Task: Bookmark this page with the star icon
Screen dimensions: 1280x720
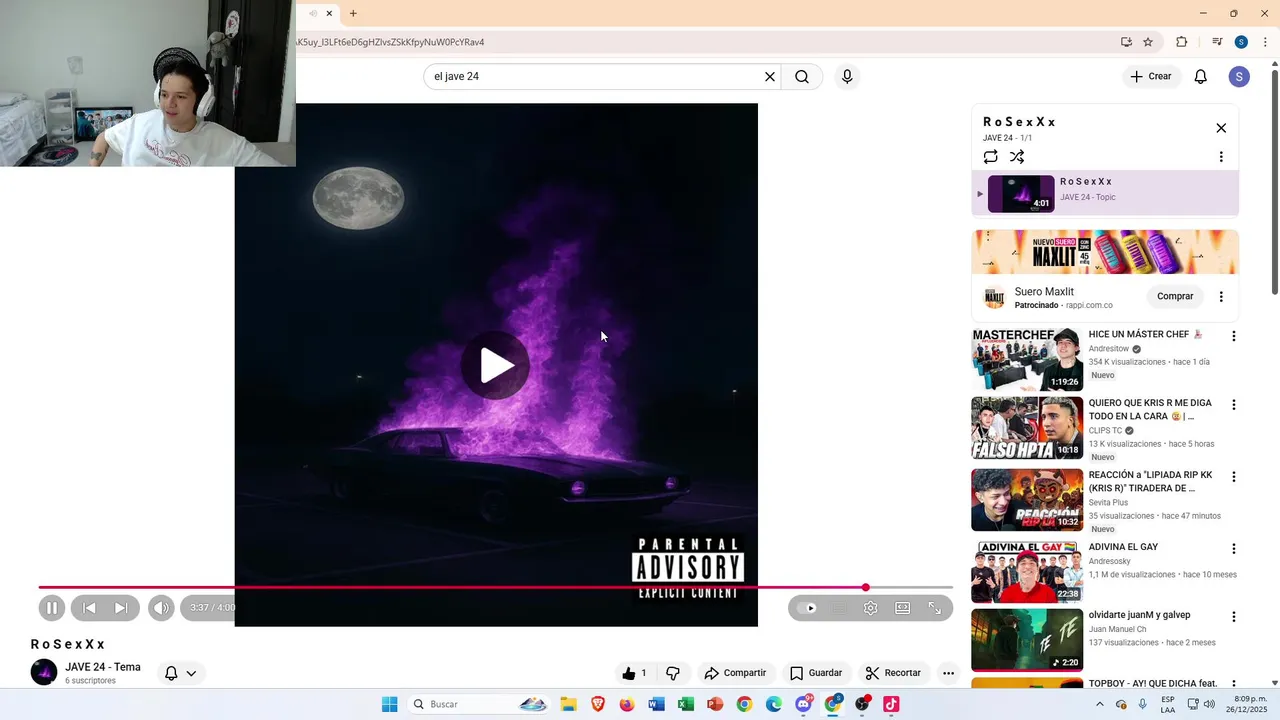Action: pos(1148,42)
